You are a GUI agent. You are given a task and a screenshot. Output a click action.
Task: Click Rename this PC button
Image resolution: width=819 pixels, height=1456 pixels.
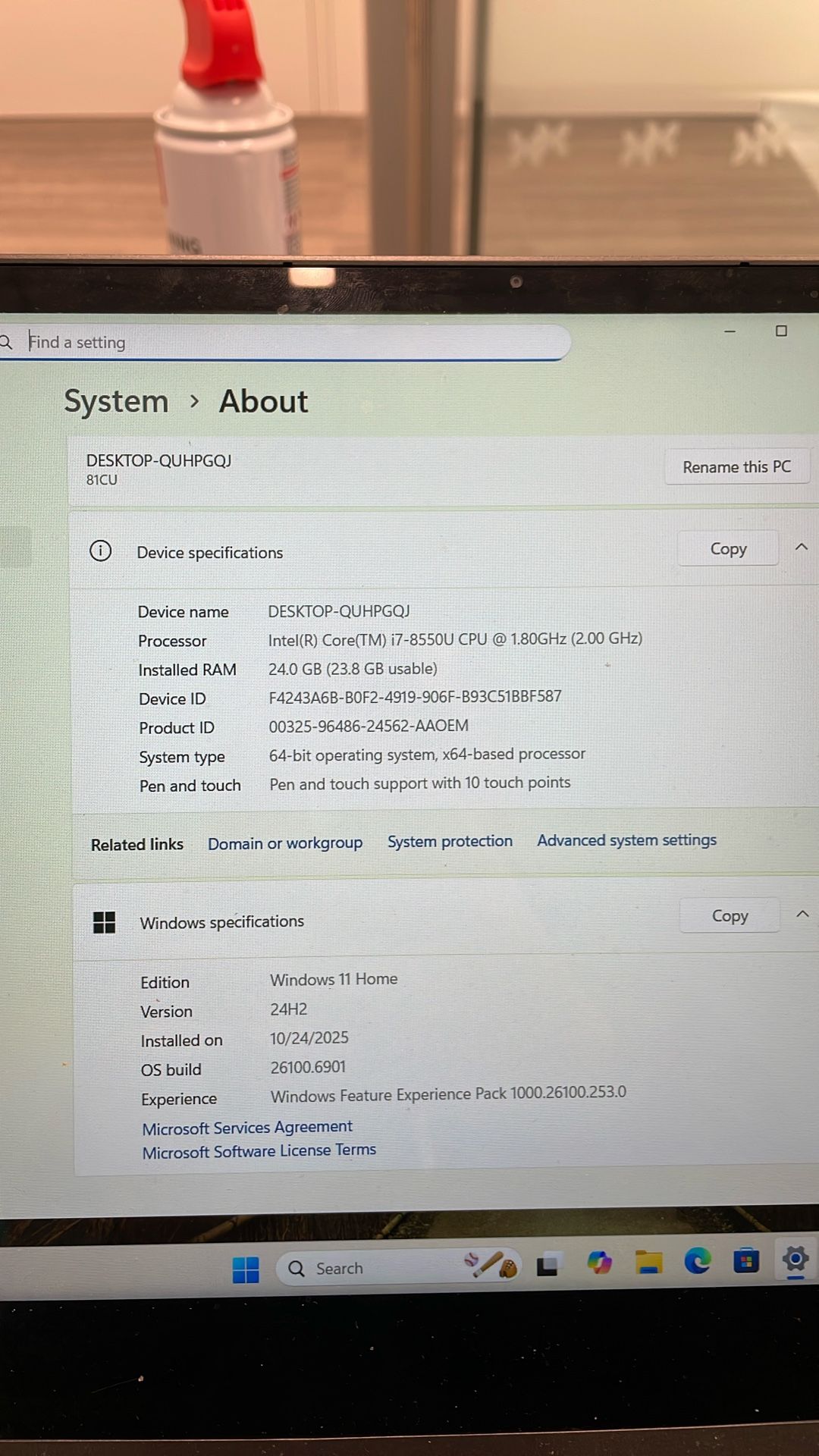point(737,467)
